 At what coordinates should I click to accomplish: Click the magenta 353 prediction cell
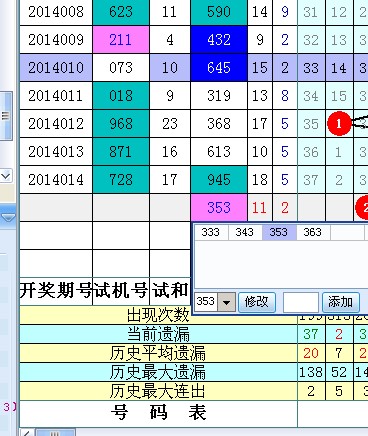(x=219, y=208)
